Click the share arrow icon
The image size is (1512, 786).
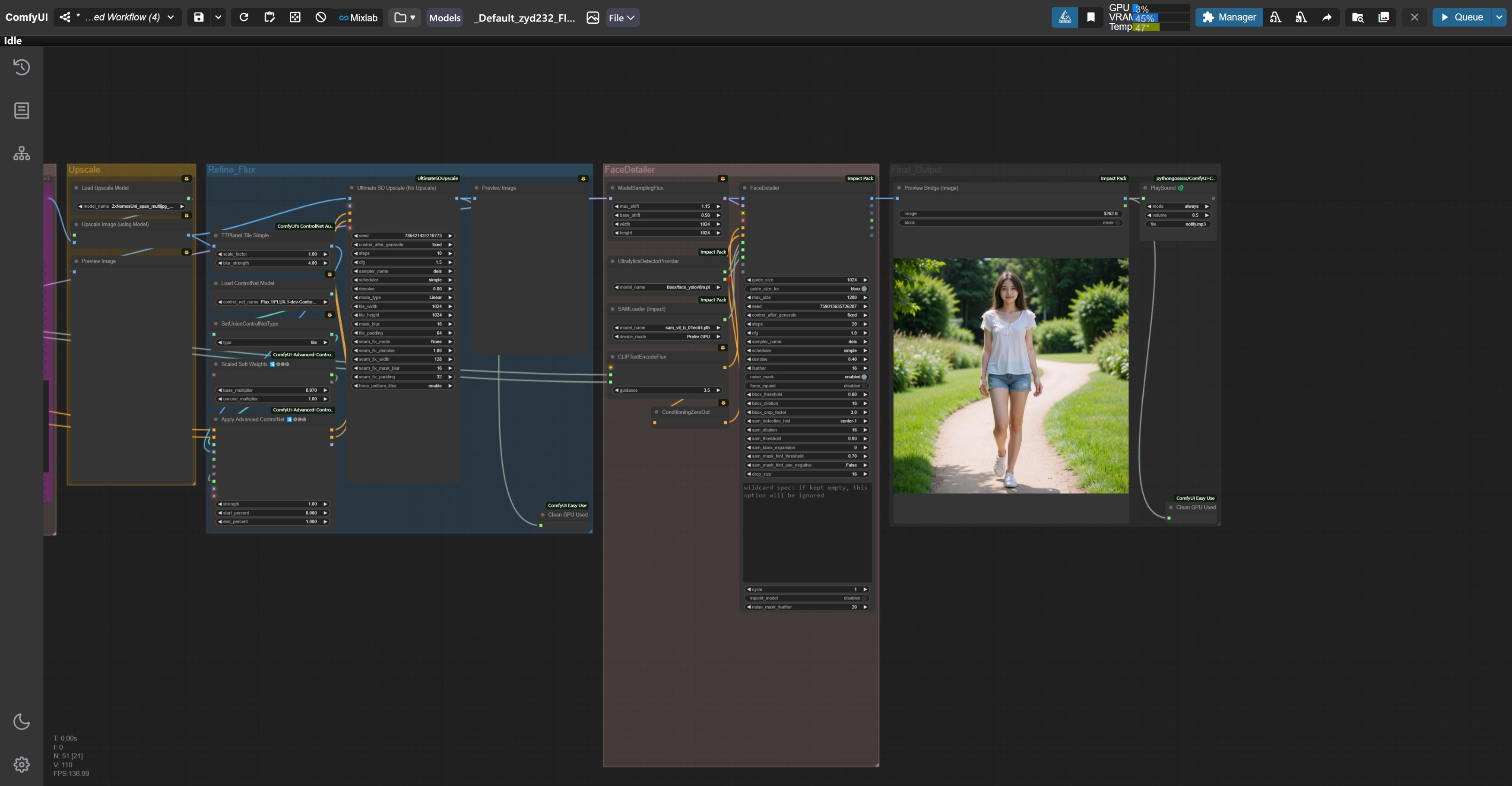tap(1327, 17)
